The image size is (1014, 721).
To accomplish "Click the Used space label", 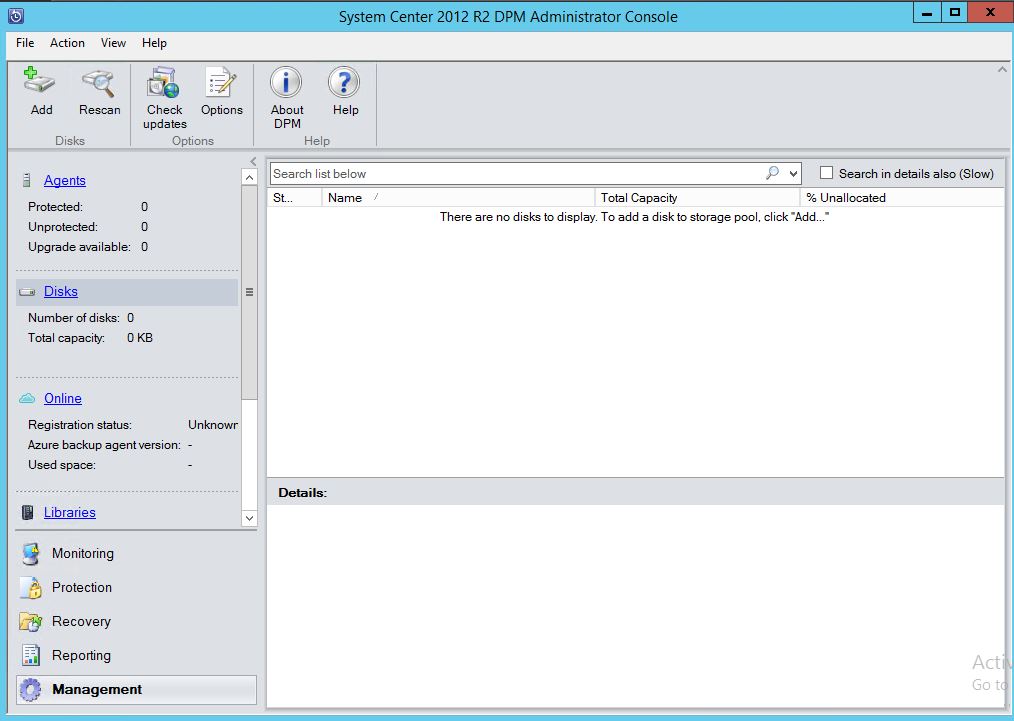I will (x=61, y=465).
